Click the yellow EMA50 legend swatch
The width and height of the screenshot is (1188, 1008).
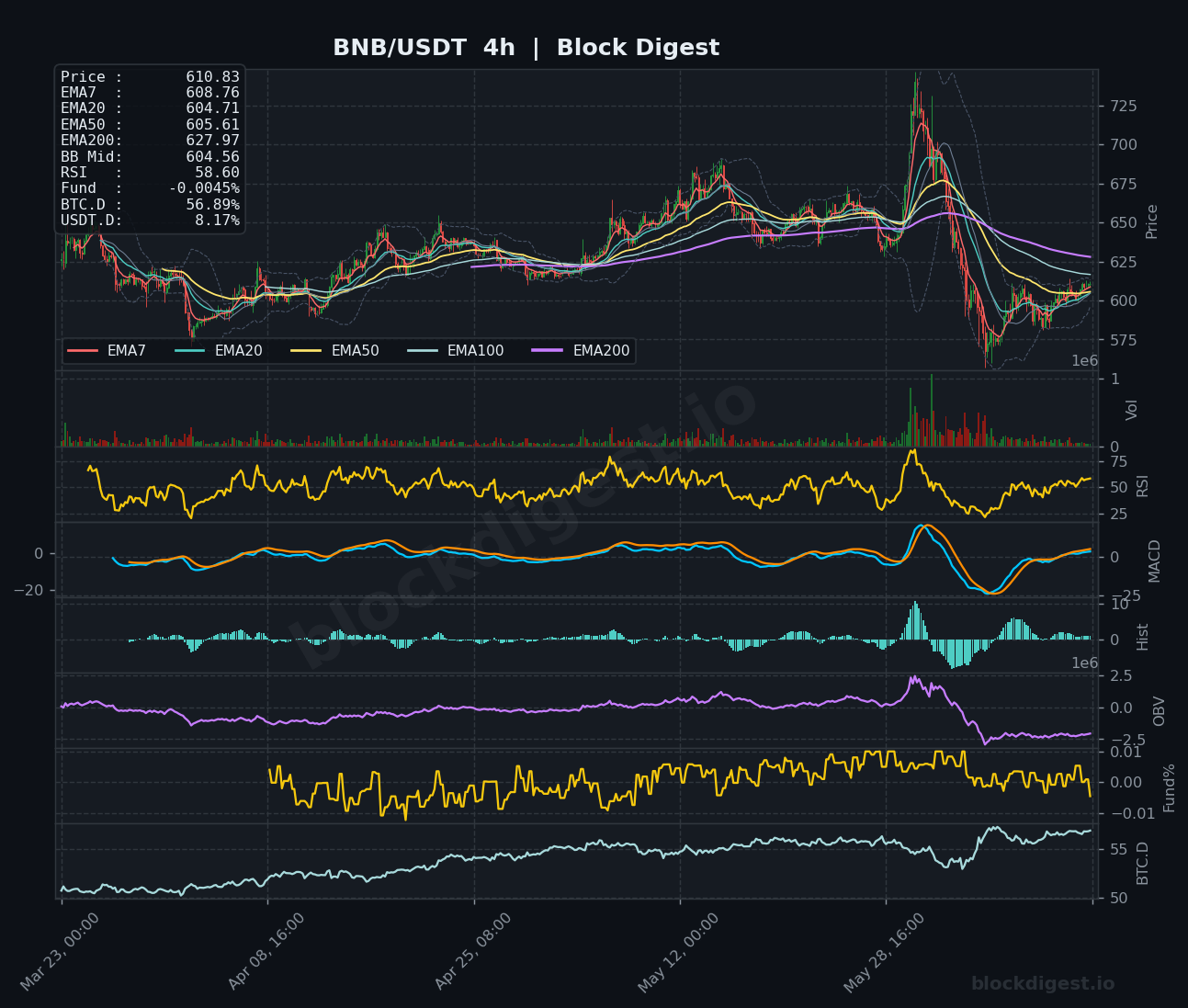tap(307, 351)
